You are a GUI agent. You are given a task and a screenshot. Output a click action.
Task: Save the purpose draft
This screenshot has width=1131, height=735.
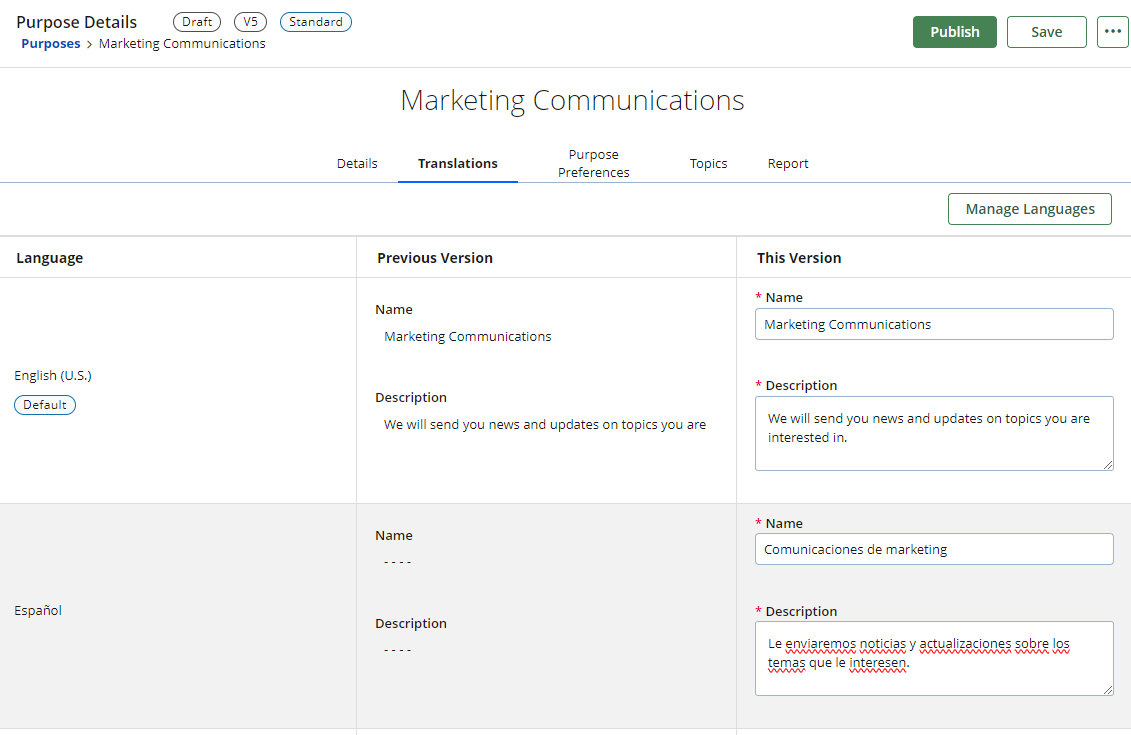pos(1046,32)
